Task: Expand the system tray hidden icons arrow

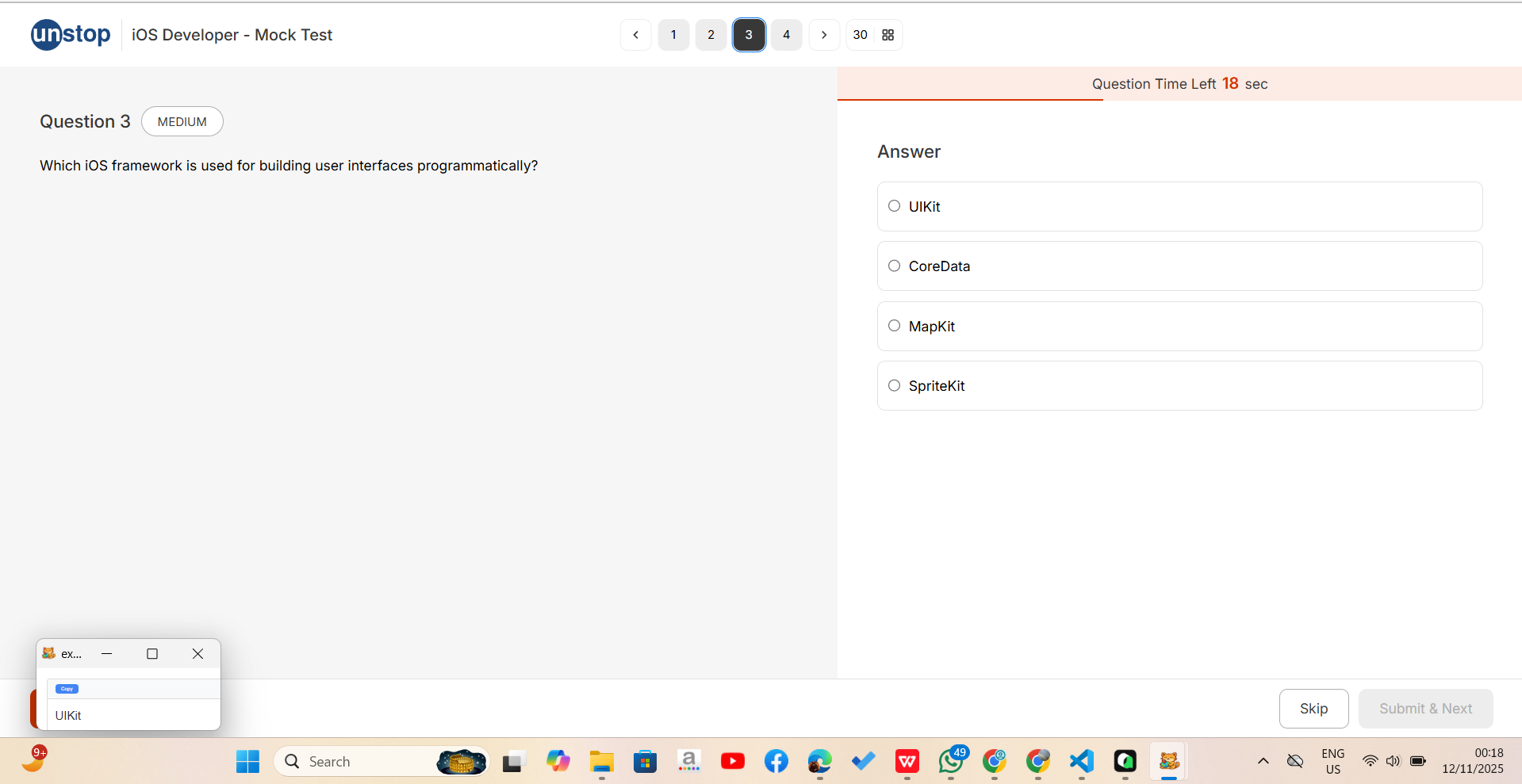Action: click(1263, 762)
